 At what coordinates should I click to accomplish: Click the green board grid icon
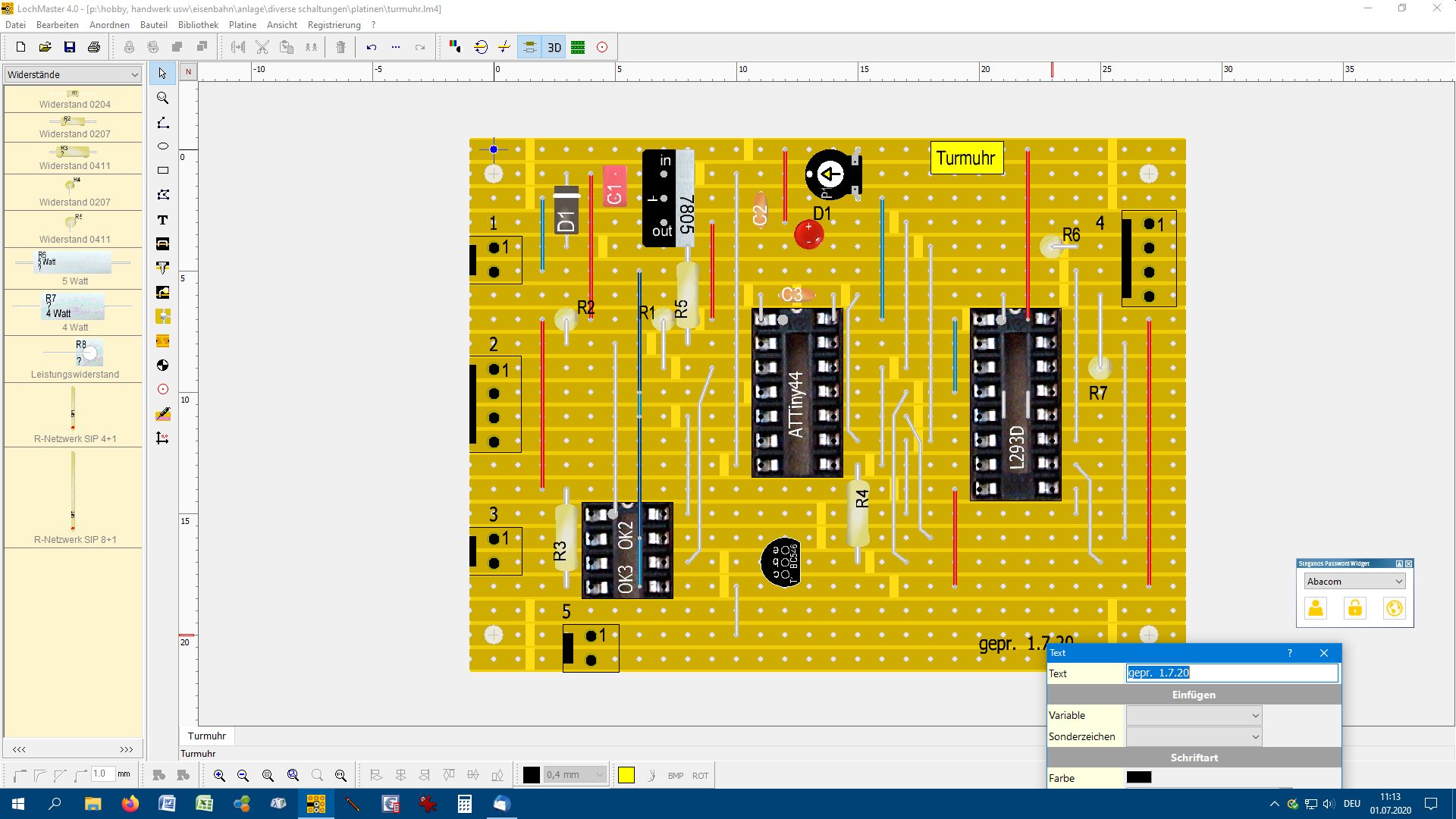click(578, 47)
